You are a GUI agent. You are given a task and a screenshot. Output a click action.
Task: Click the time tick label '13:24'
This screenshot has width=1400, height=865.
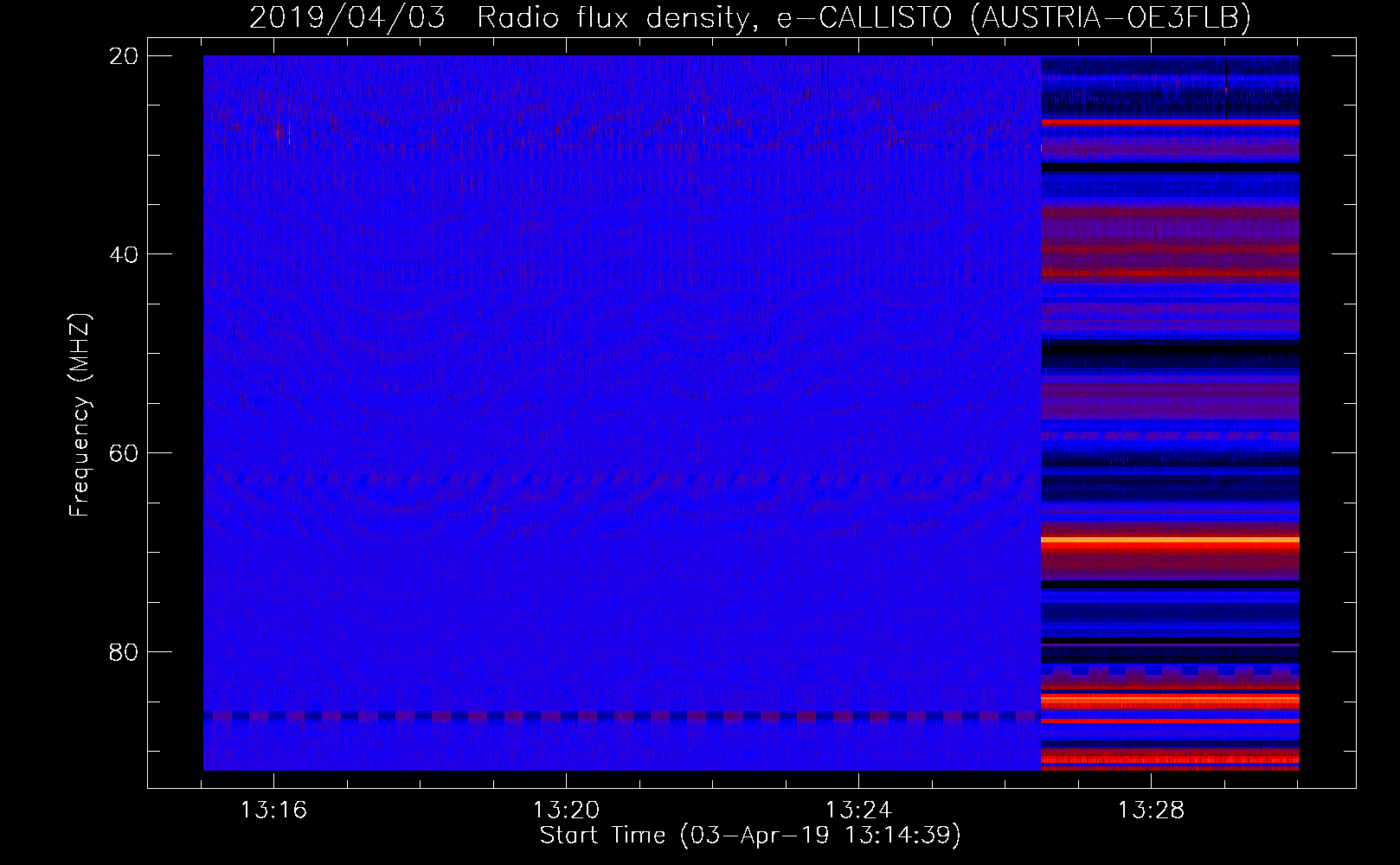coord(858,811)
